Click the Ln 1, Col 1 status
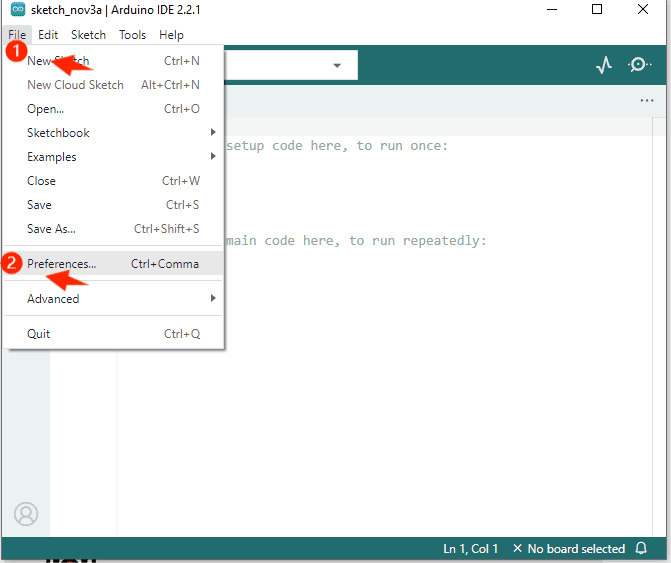Viewport: 671px width, 563px height. pyautogui.click(x=470, y=548)
